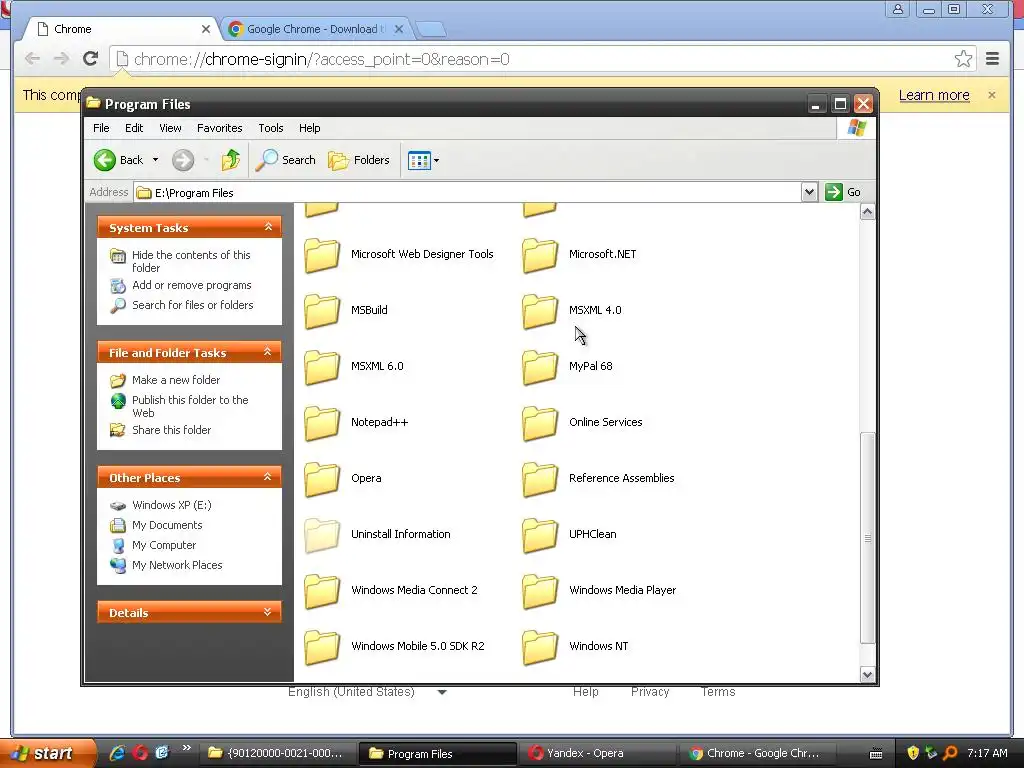Click Hide the contents of this folder
Image resolution: width=1024 pixels, height=768 pixels.
point(191,261)
